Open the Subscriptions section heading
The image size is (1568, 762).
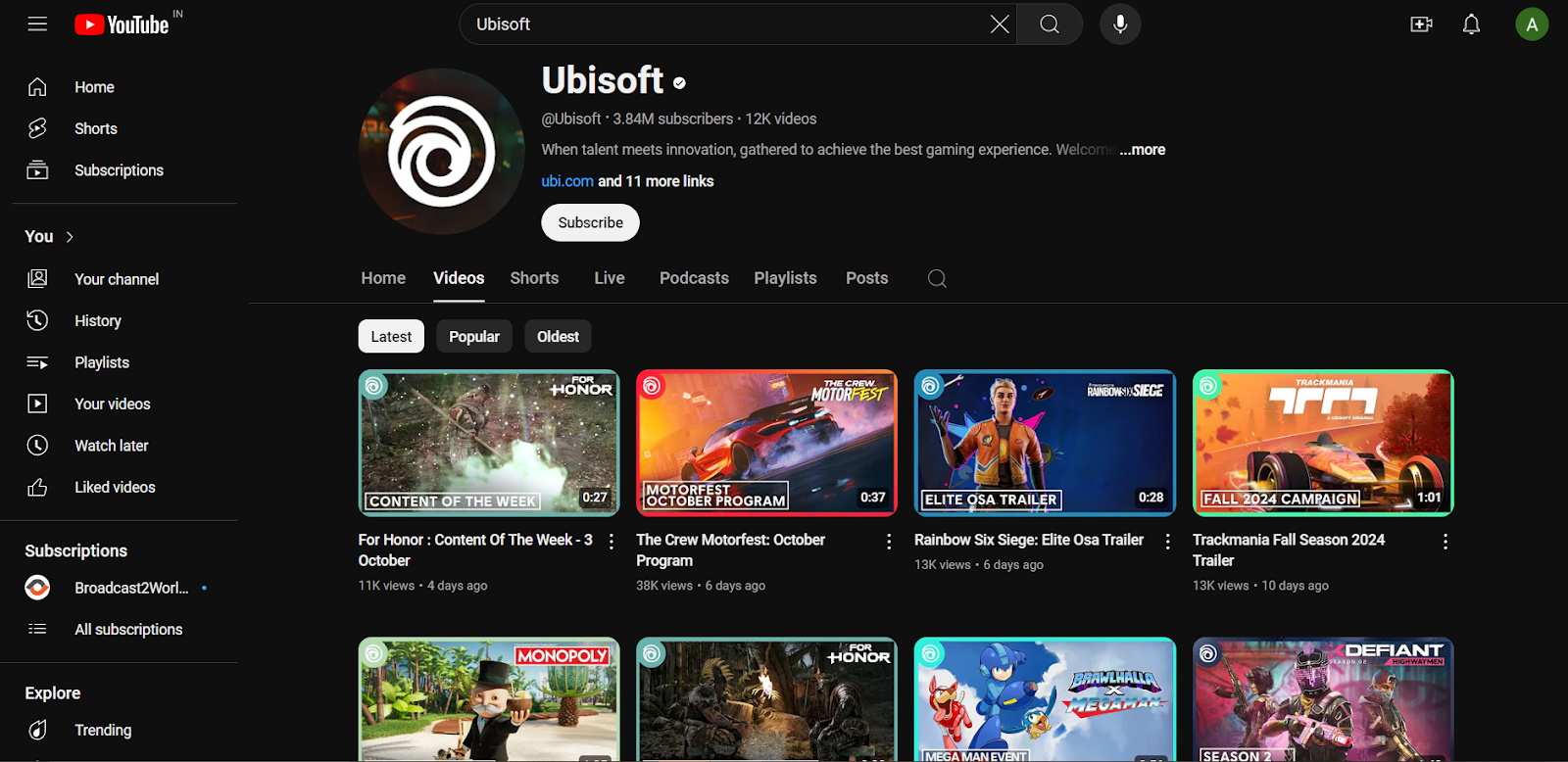click(76, 550)
